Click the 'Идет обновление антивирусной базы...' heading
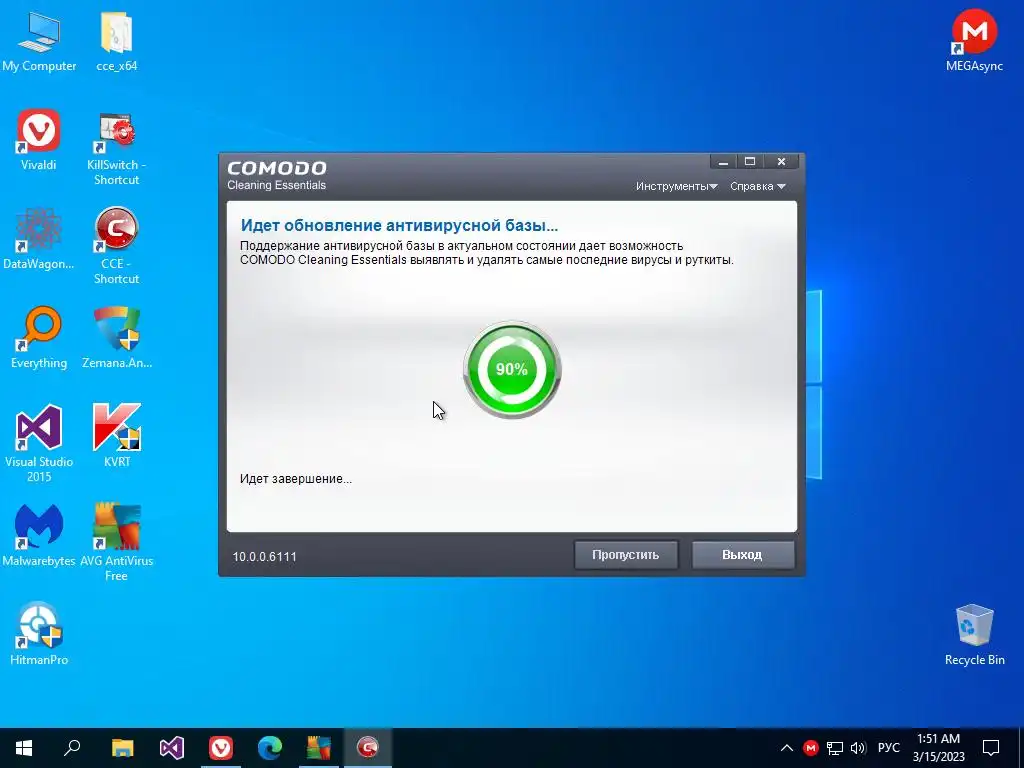 coord(399,226)
